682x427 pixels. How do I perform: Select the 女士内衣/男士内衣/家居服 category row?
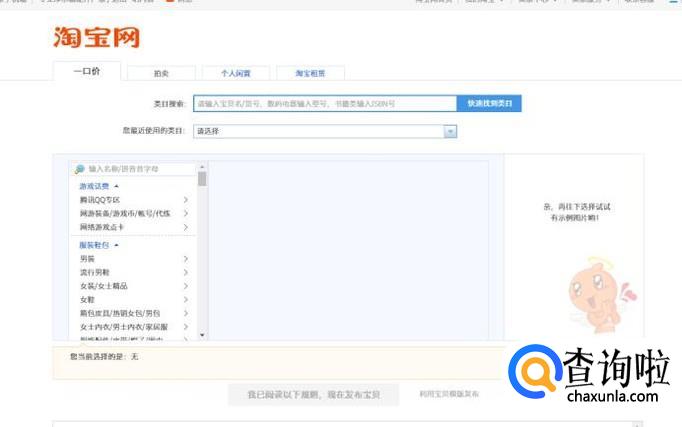point(134,327)
